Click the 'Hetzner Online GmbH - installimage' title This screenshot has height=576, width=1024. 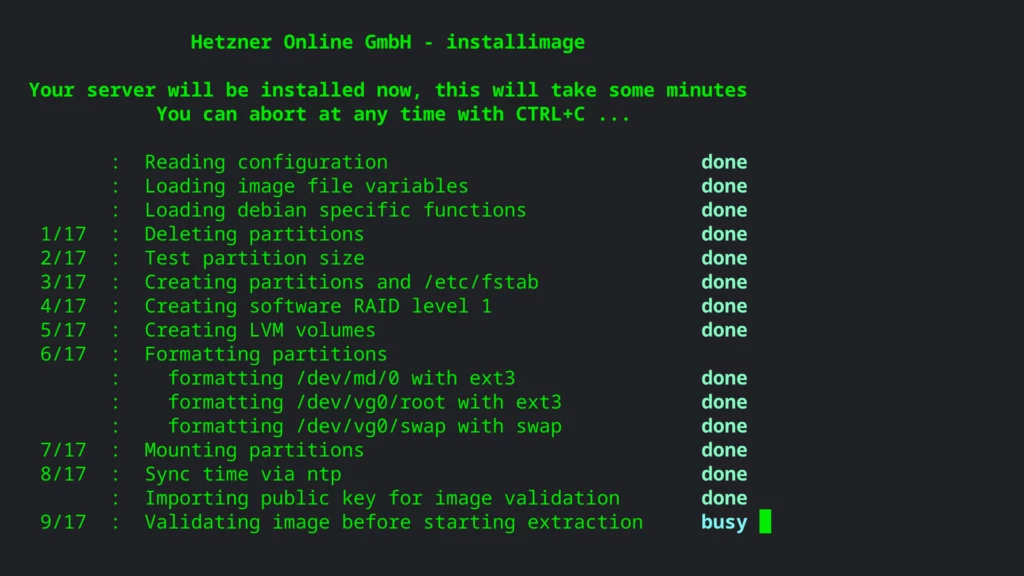pyautogui.click(x=387, y=42)
